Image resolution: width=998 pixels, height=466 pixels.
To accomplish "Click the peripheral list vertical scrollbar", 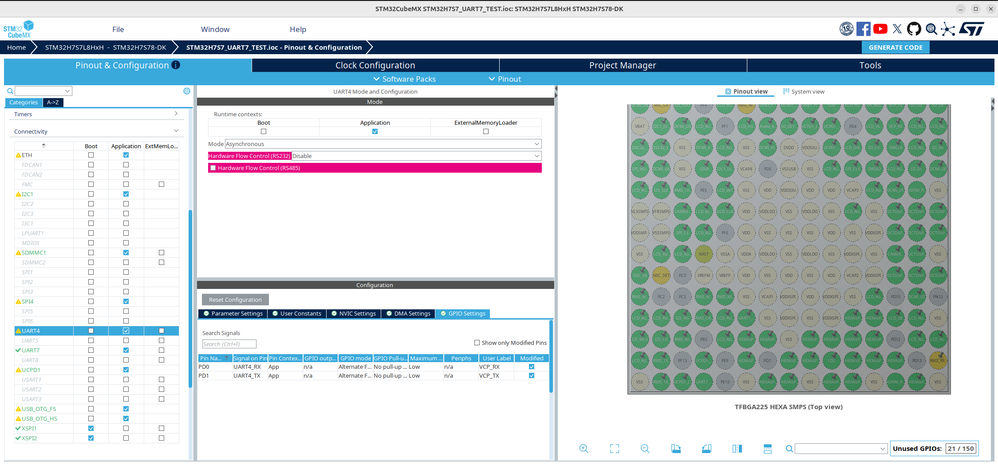I will pyautogui.click(x=190, y=299).
